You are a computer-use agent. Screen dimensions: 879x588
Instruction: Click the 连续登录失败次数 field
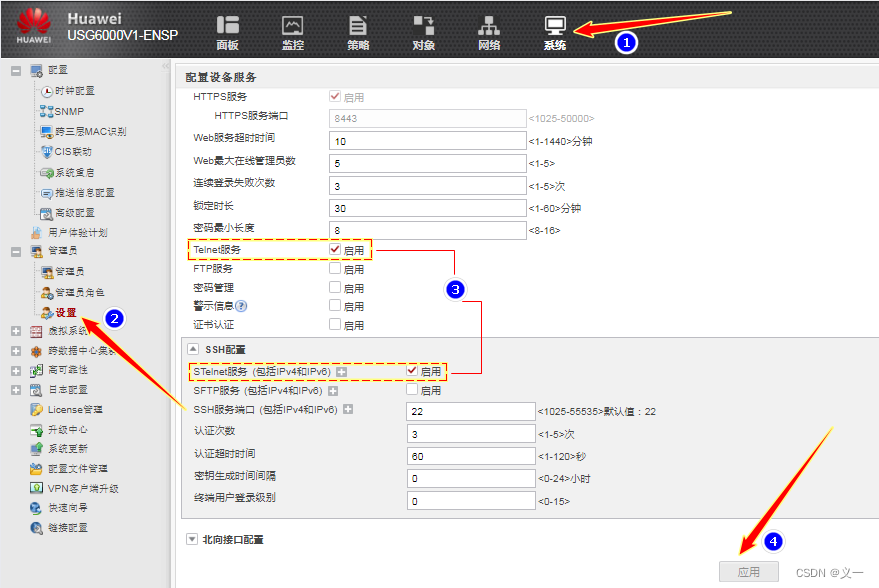(x=428, y=186)
